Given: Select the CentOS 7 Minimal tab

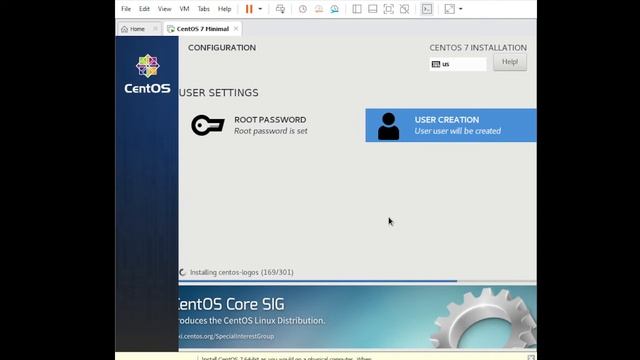Looking at the screenshot, I should click(202, 29).
